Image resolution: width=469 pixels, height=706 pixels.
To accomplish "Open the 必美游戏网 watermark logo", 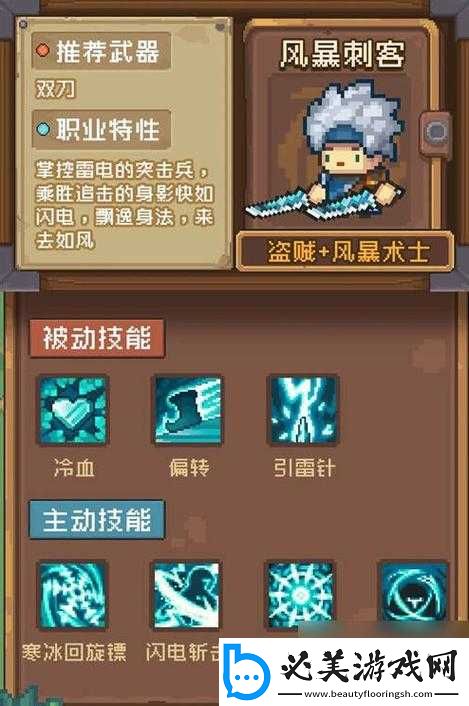I will (x=344, y=672).
